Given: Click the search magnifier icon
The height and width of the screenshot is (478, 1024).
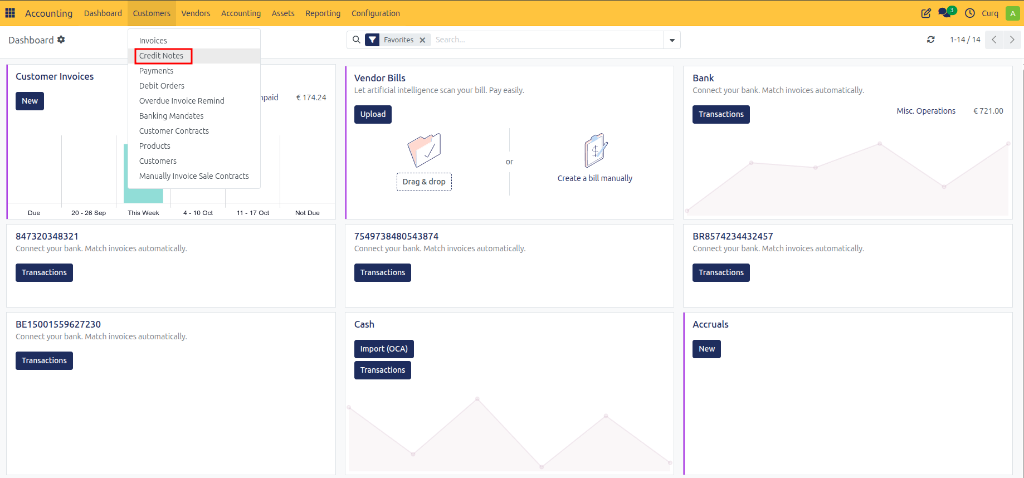Looking at the screenshot, I should point(356,40).
